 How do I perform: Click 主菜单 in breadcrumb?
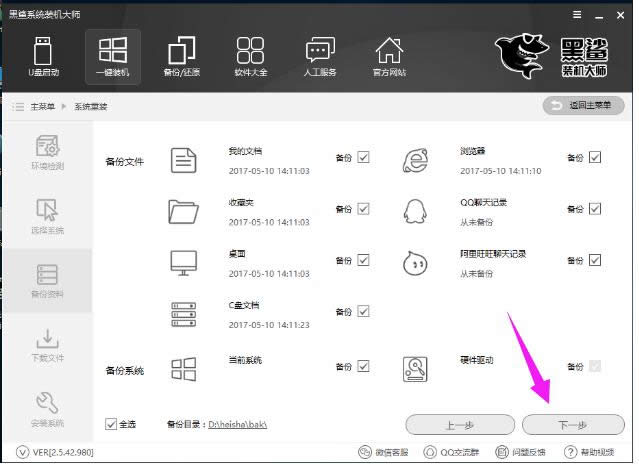coord(42,107)
